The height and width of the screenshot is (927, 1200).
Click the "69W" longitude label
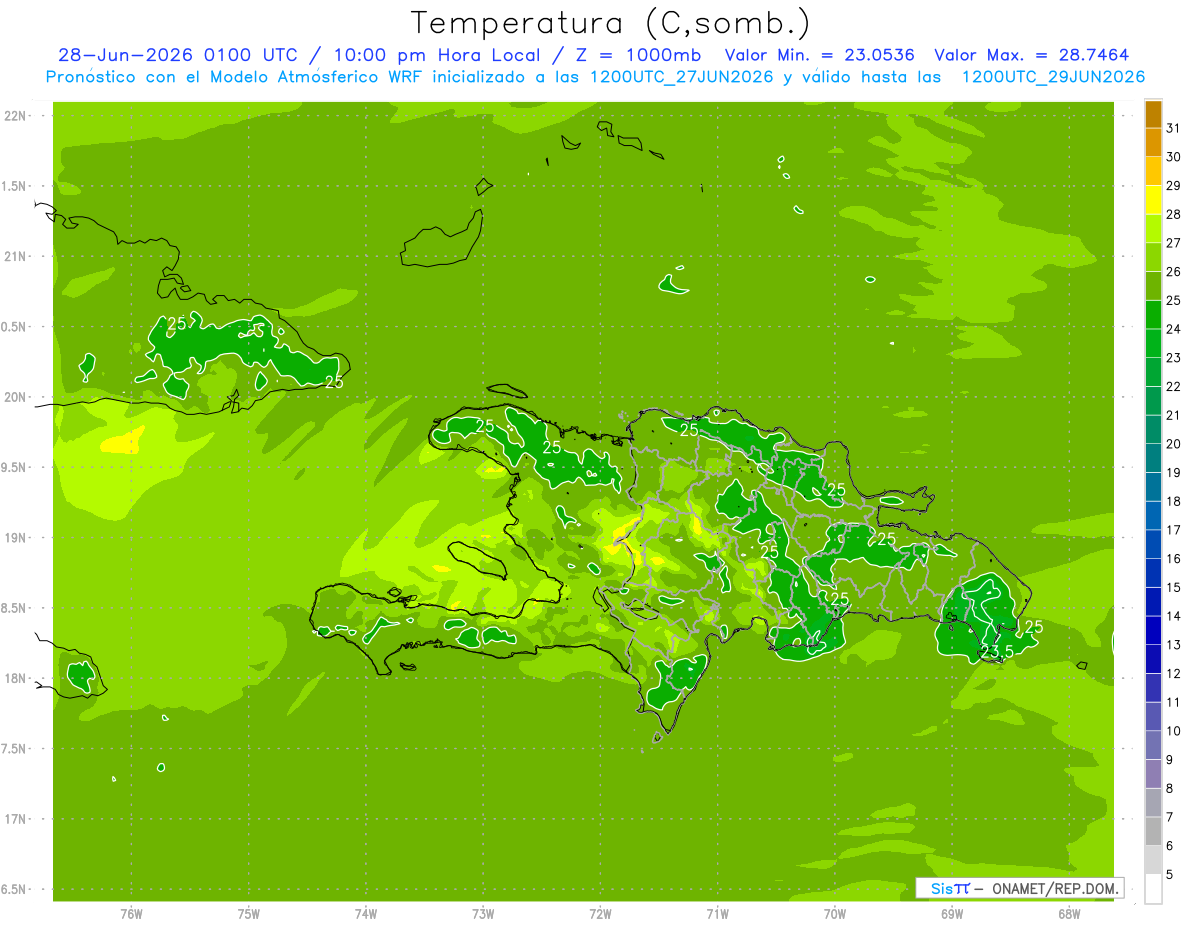[x=951, y=913]
